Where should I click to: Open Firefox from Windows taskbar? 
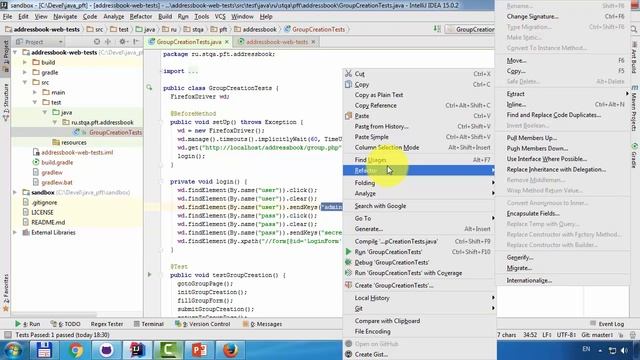point(231,350)
